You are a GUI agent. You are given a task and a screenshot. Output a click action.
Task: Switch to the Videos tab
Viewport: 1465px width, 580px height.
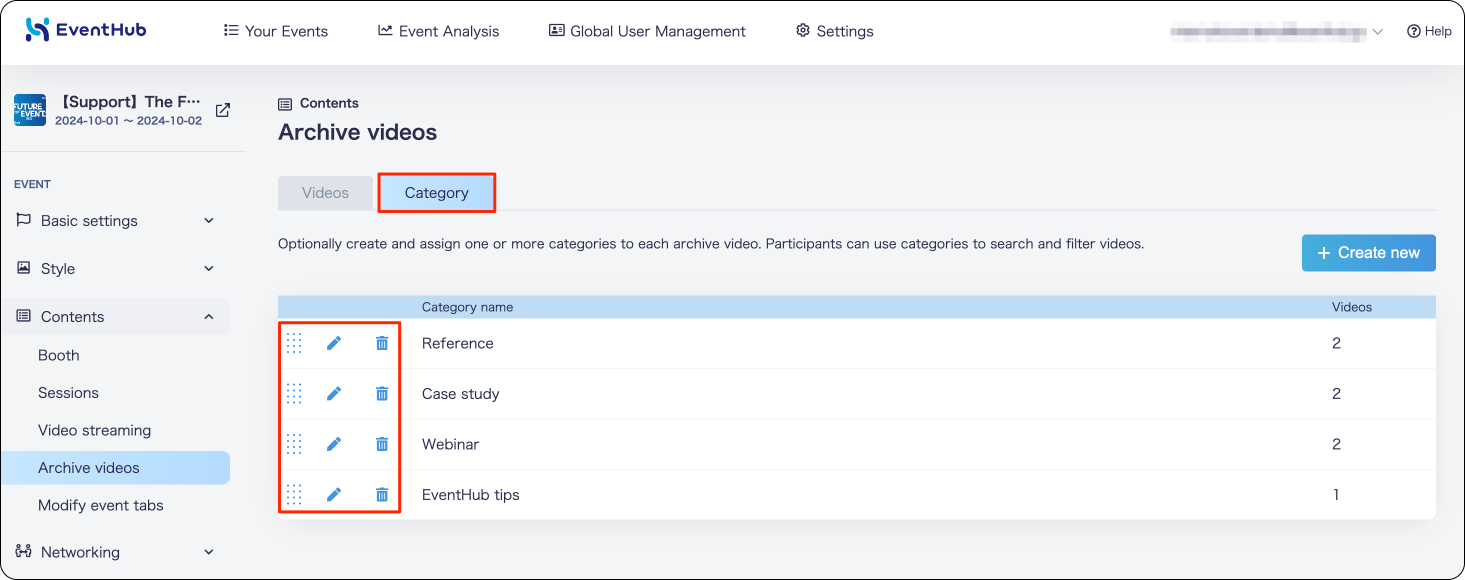pos(325,193)
